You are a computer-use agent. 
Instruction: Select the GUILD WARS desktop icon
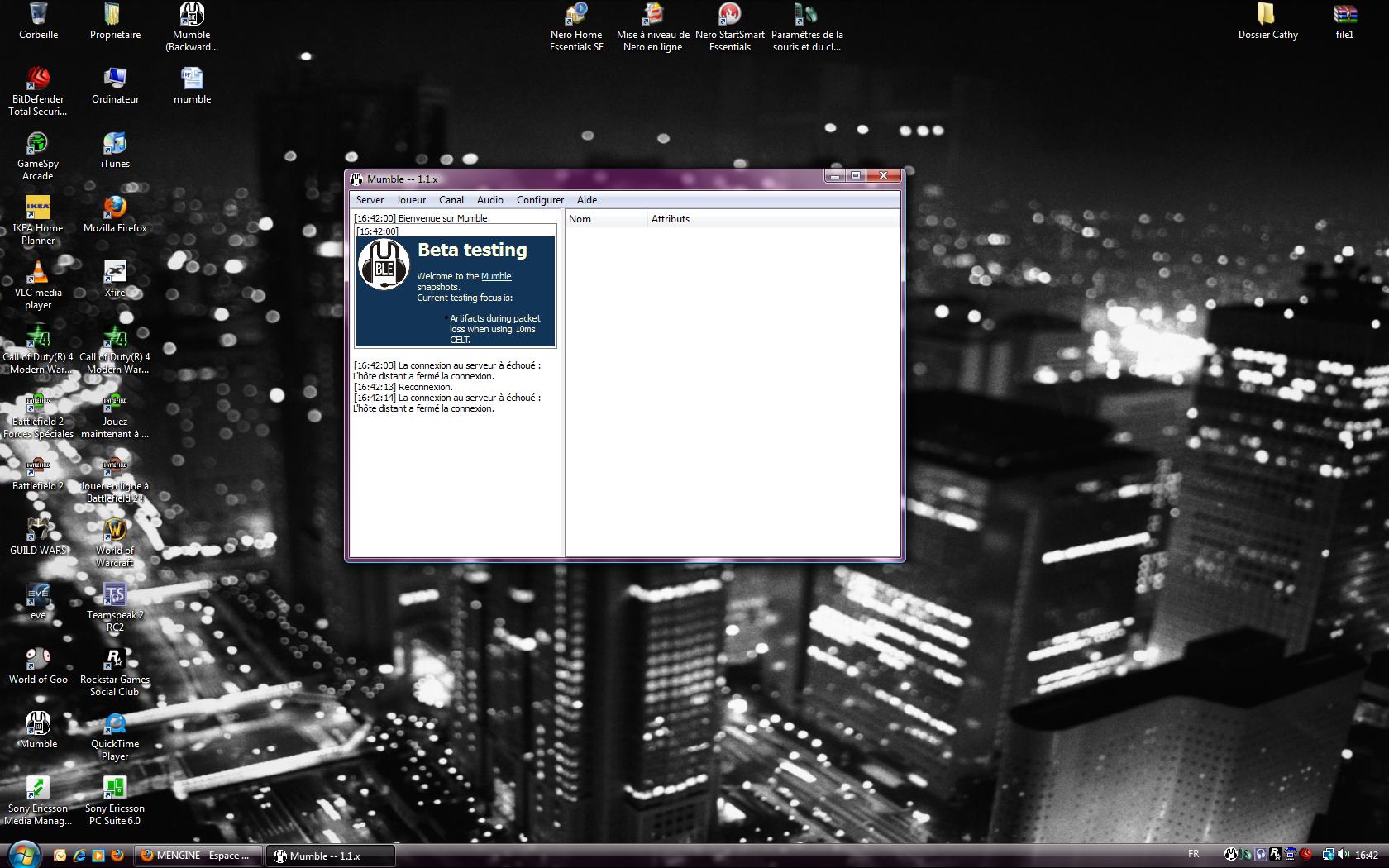coord(38,537)
